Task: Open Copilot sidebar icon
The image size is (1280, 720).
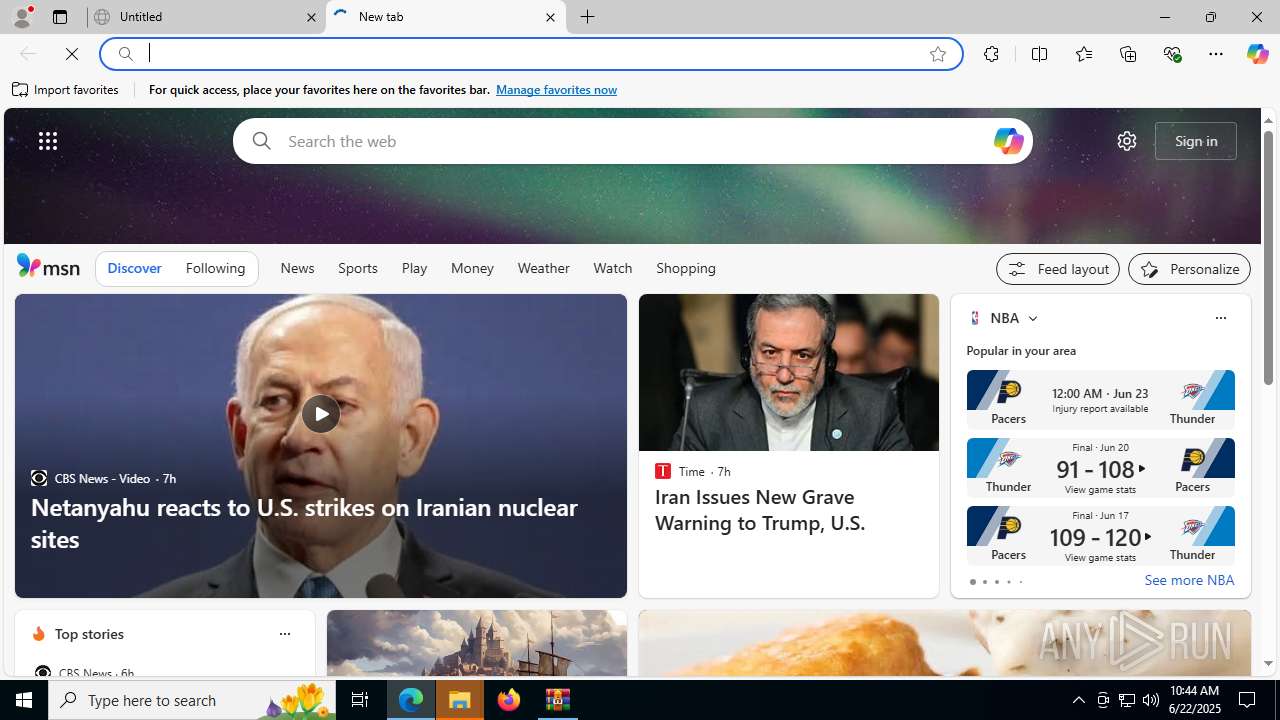Action: [x=1257, y=54]
